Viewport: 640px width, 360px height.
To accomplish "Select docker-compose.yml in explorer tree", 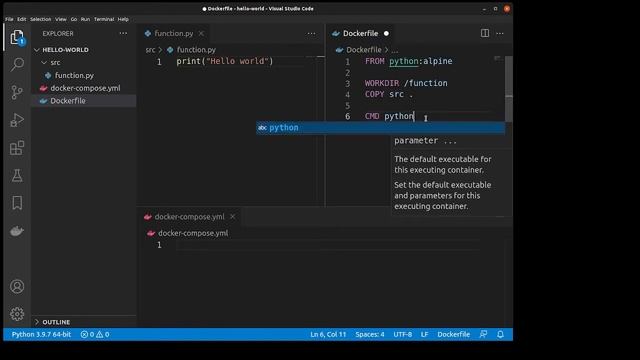I will coord(85,88).
